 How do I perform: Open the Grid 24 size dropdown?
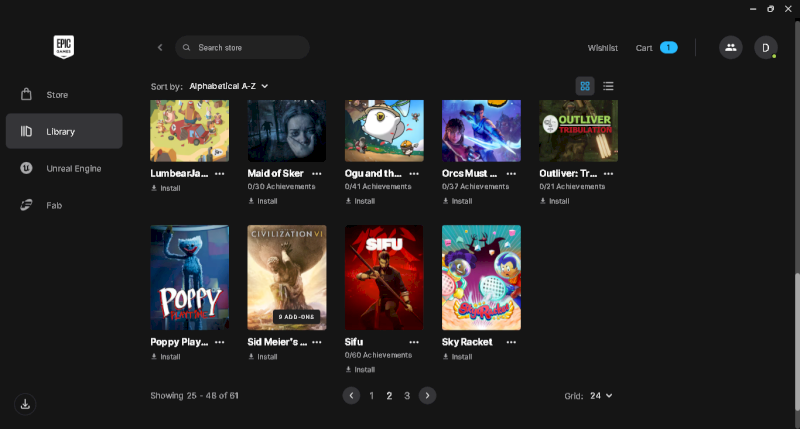(x=601, y=396)
